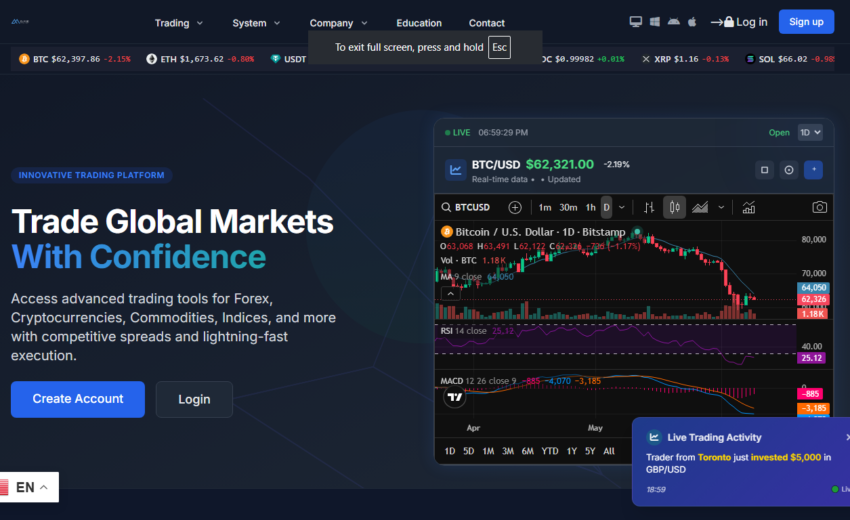This screenshot has width=850, height=520.
Task: Open the EN language selector
Action: tap(29, 487)
